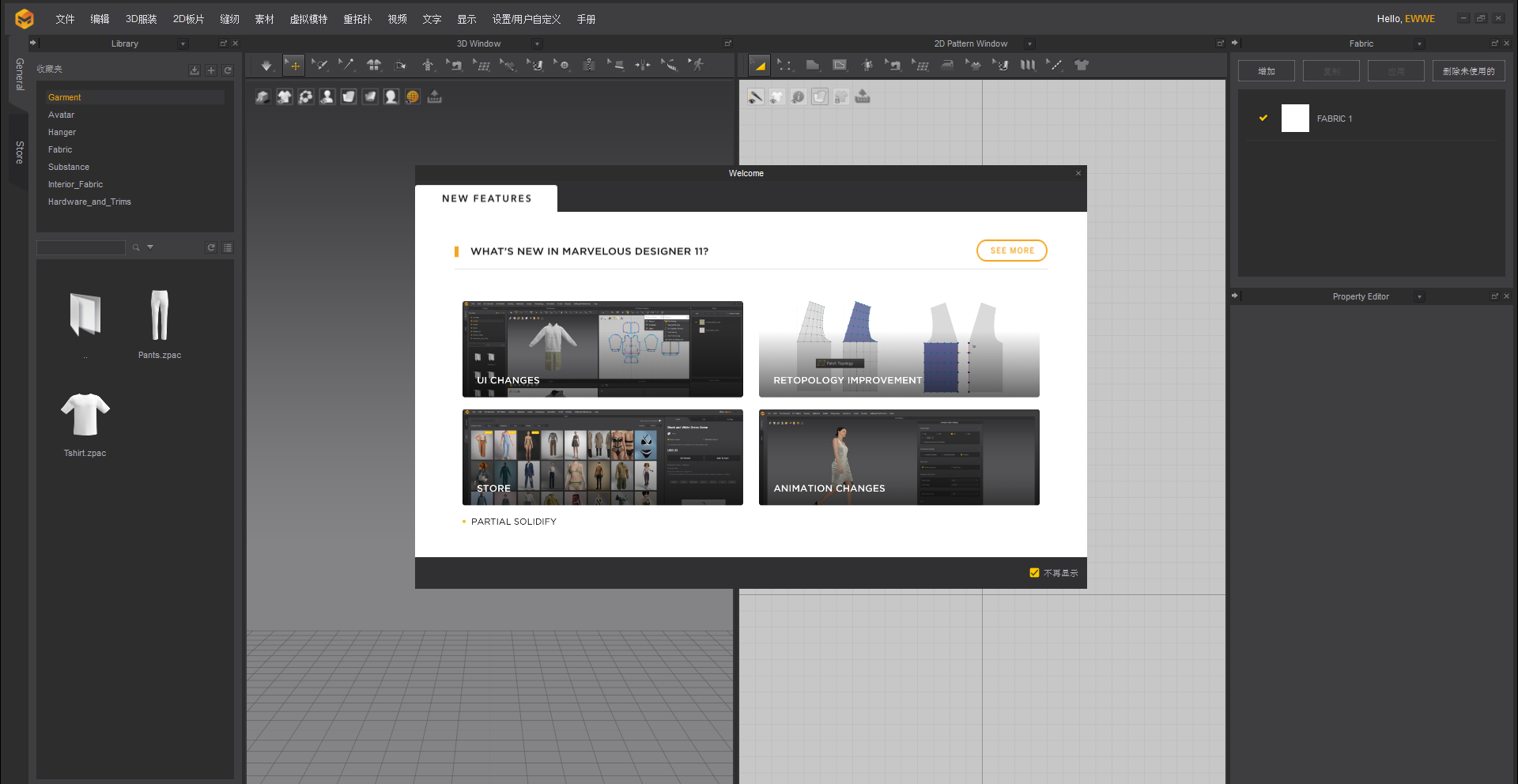Select the Zipper tool in 3D toolbar
This screenshot has width=1518, height=784.
[589, 66]
